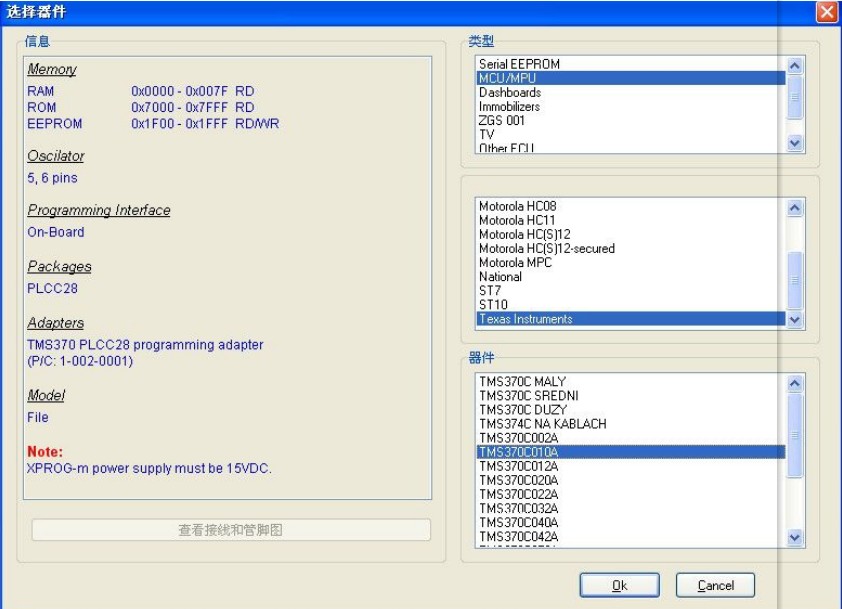Click the manufacturer list scrollbar thumb
Screen dimensions: 842x609
tap(795, 280)
